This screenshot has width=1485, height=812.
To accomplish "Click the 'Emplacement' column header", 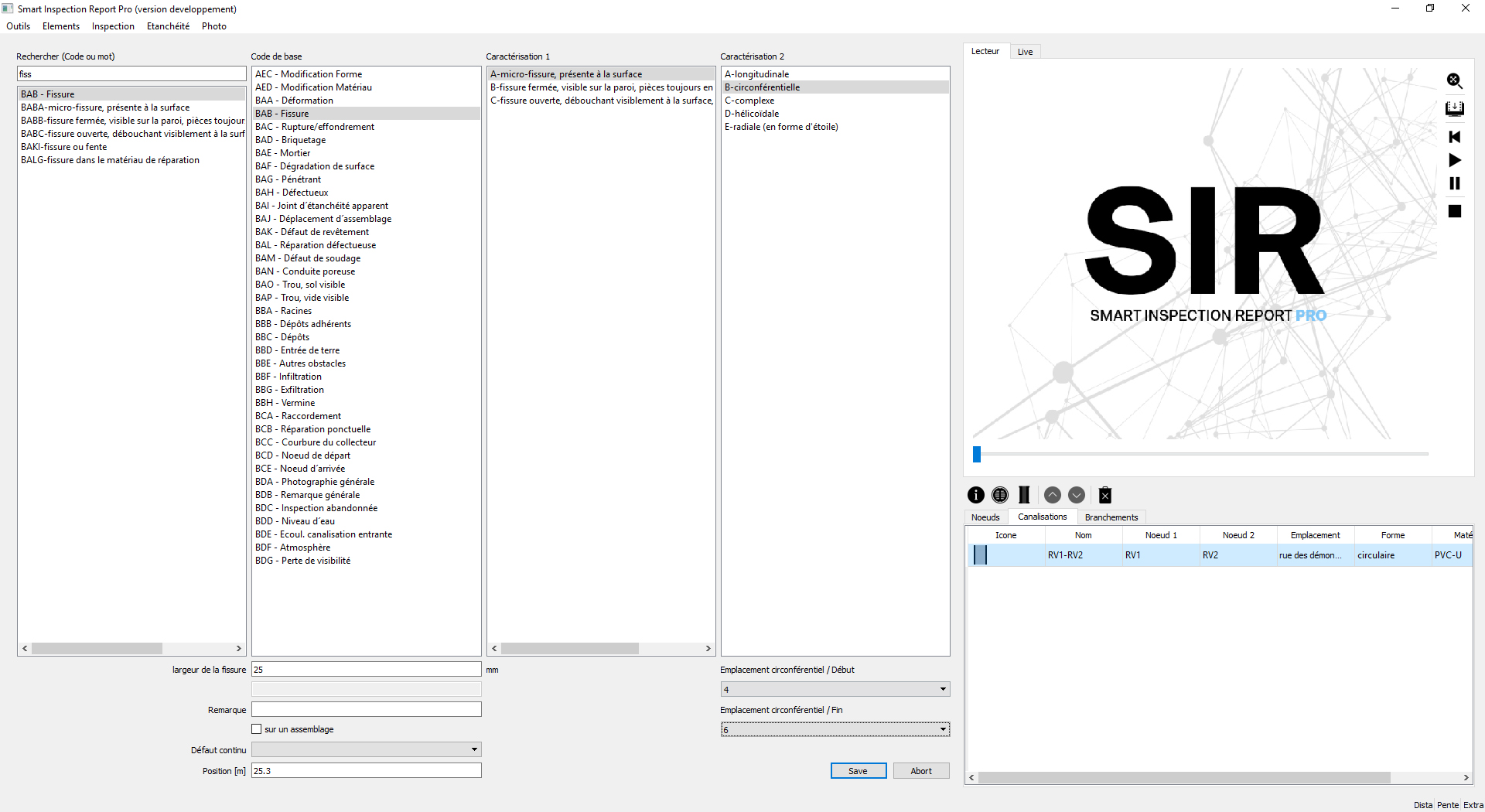I will point(1315,535).
